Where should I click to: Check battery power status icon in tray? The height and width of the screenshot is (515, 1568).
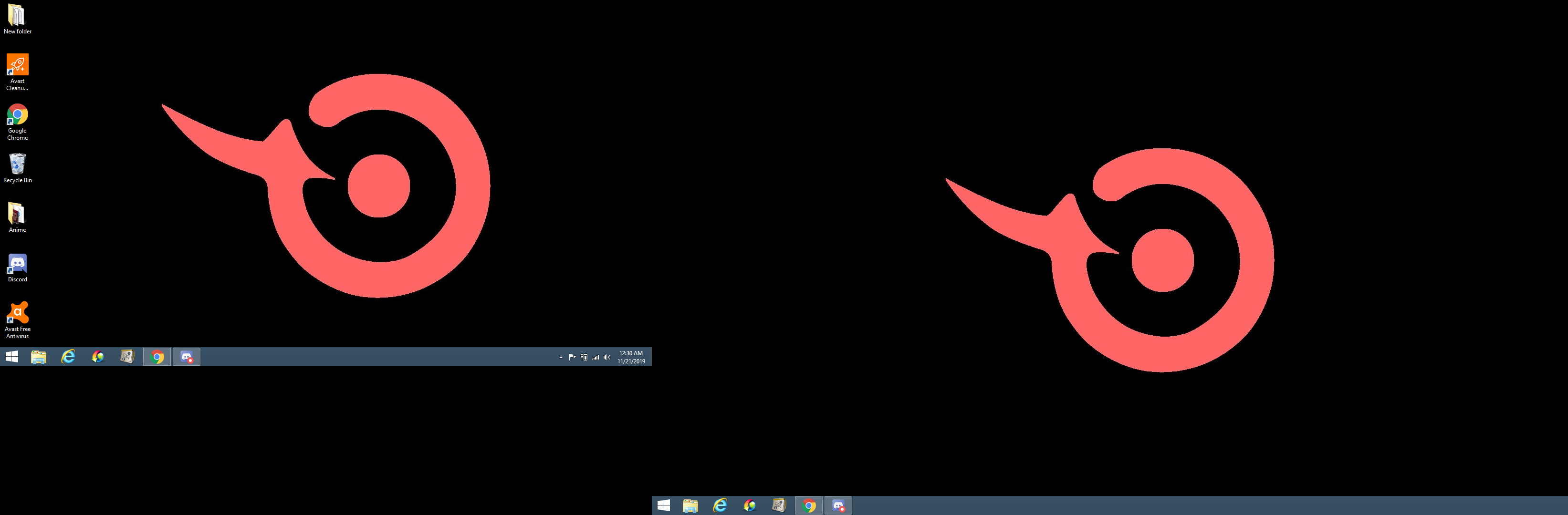click(x=584, y=358)
